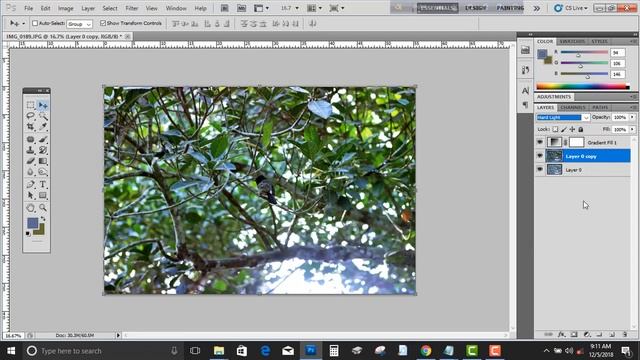Select the Zoom tool
Image resolution: width=640 pixels, height=360 pixels.
42,208
